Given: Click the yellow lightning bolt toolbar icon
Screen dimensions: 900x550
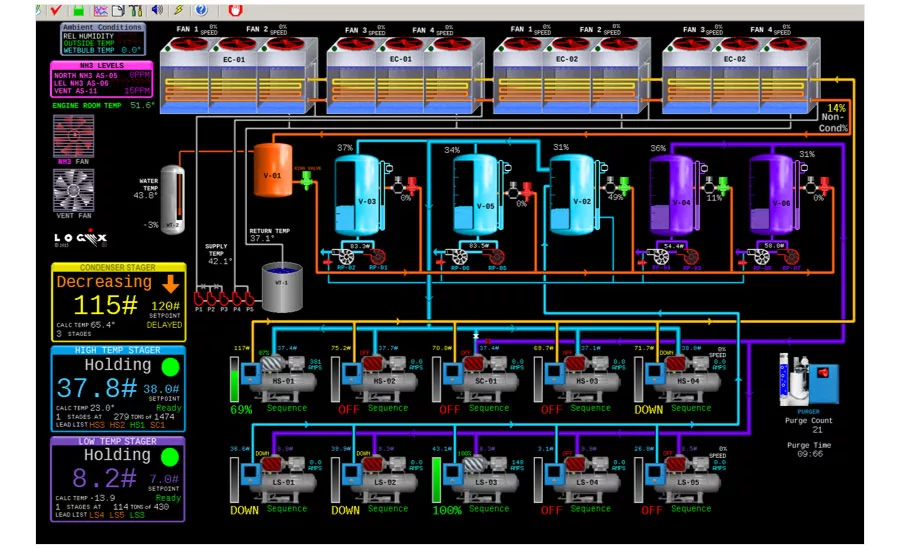Looking at the screenshot, I should tap(179, 10).
